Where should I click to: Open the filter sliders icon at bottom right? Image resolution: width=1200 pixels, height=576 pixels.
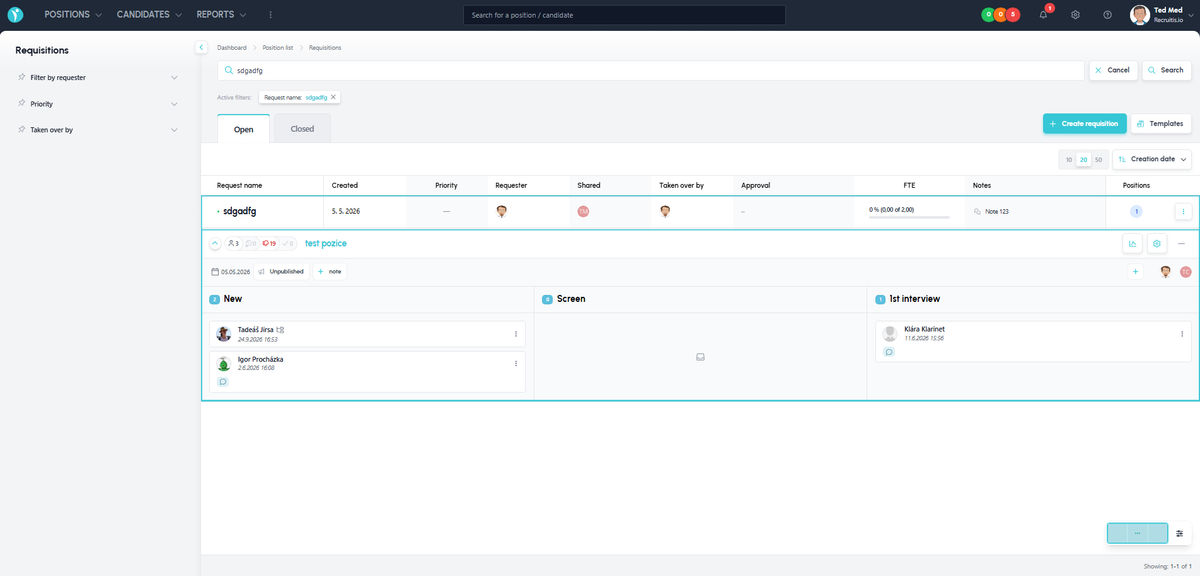point(1181,533)
